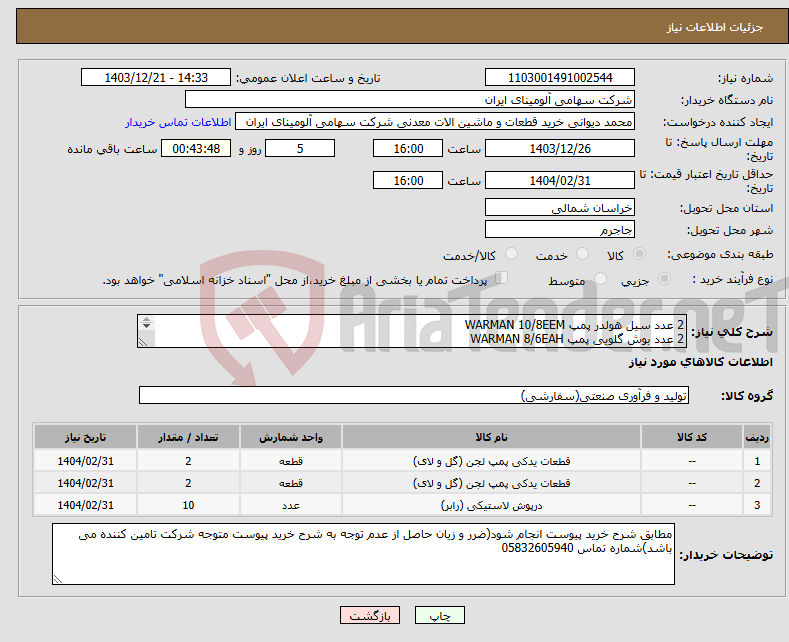Image resolution: width=789 pixels, height=642 pixels.
Task: Click the بازگشت (back) button
Action: pyautogui.click(x=369, y=615)
